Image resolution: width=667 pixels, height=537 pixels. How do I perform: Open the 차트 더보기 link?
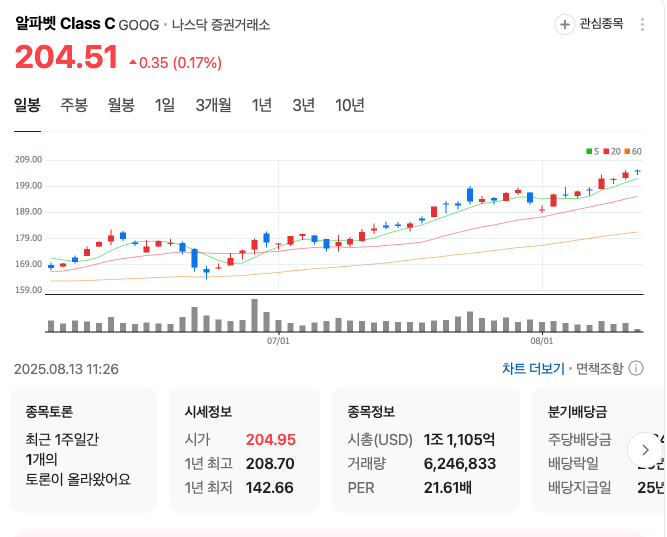(x=533, y=368)
